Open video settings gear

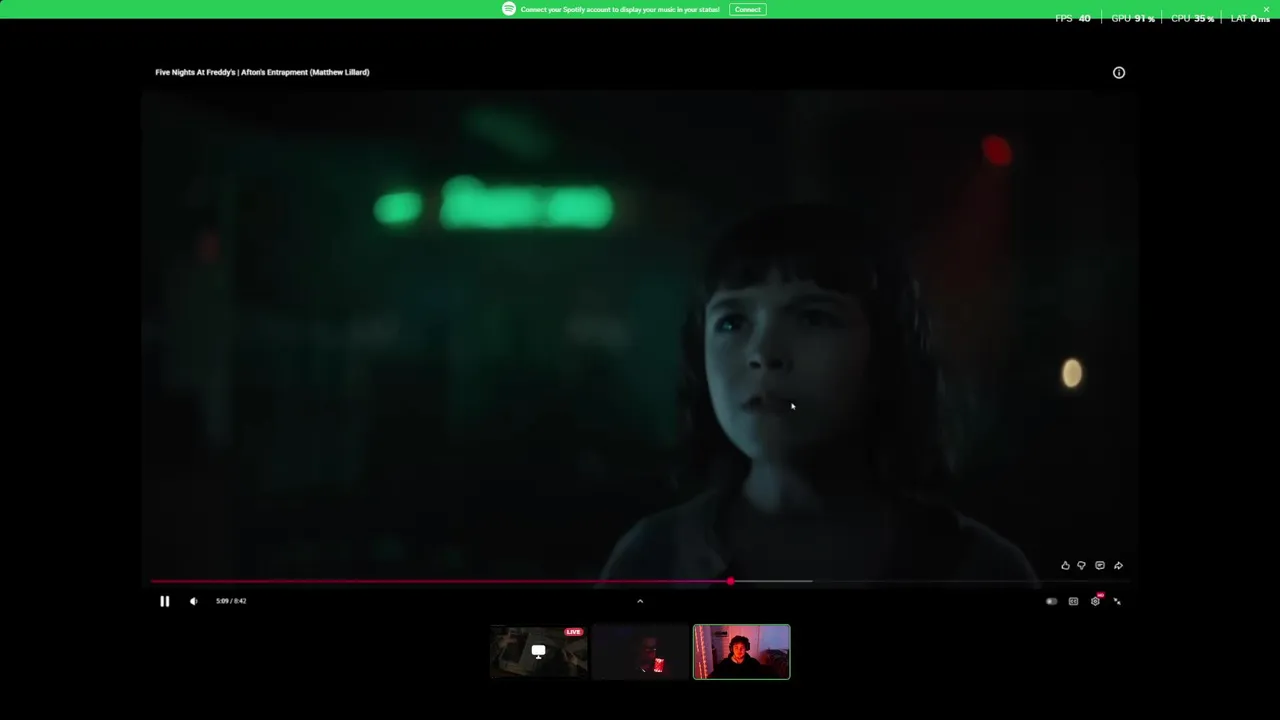click(1095, 601)
